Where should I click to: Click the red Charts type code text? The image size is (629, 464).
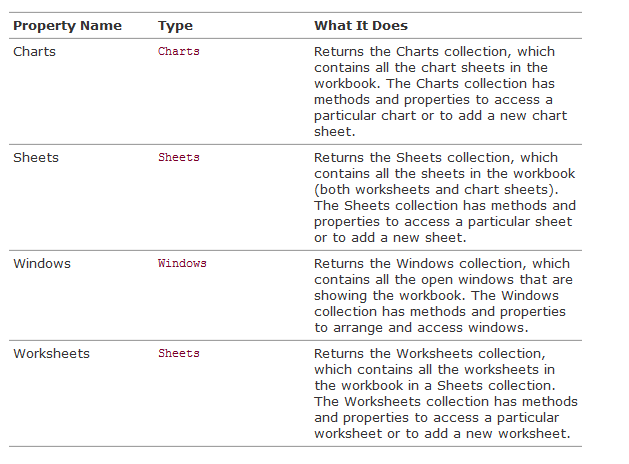pos(179,51)
